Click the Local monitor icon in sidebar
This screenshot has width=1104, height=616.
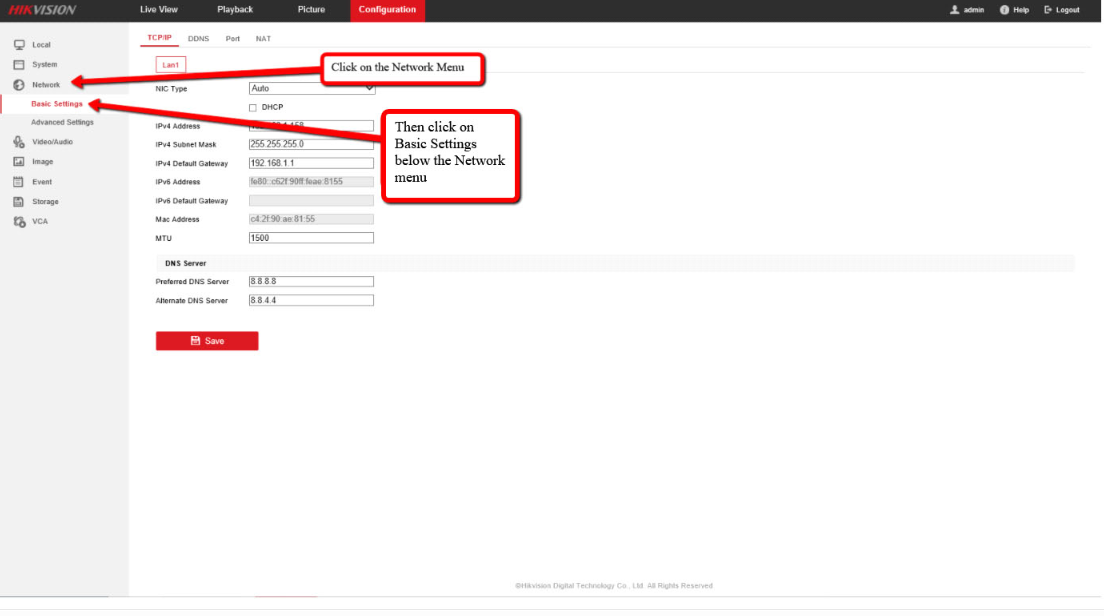pos(18,45)
